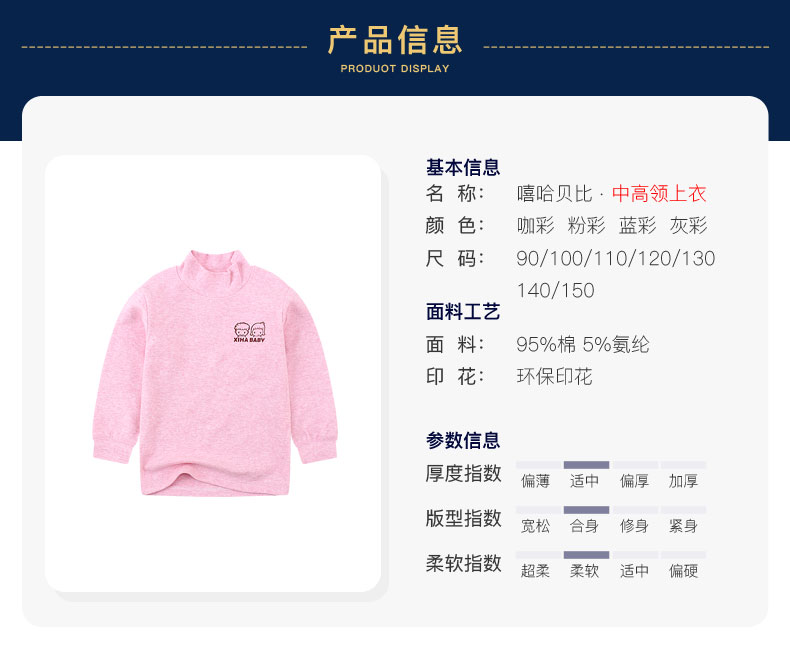This screenshot has width=790, height=663.
Task: Click the 超柔 softness label
Action: [x=535, y=571]
